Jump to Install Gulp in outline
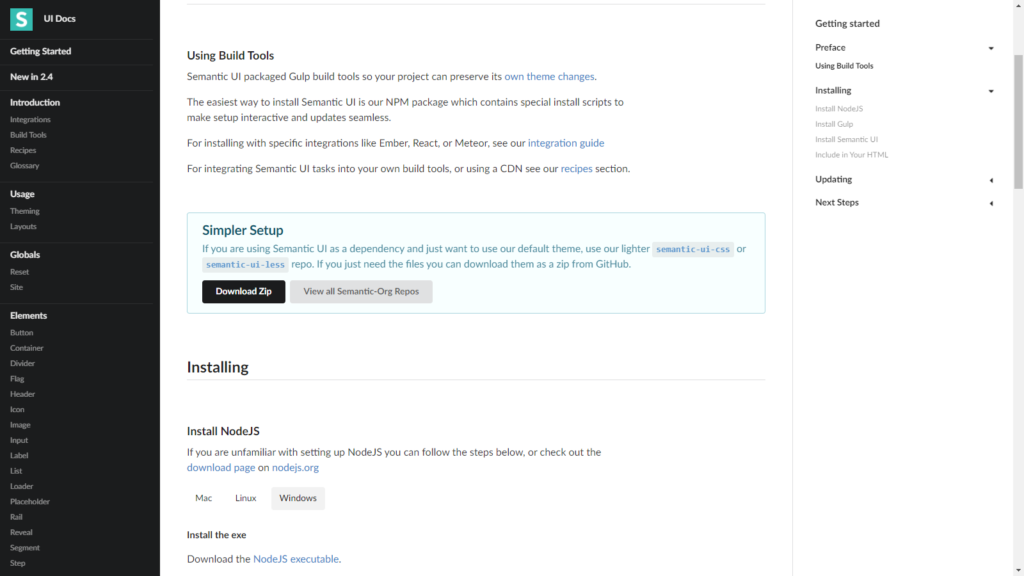 tap(834, 124)
